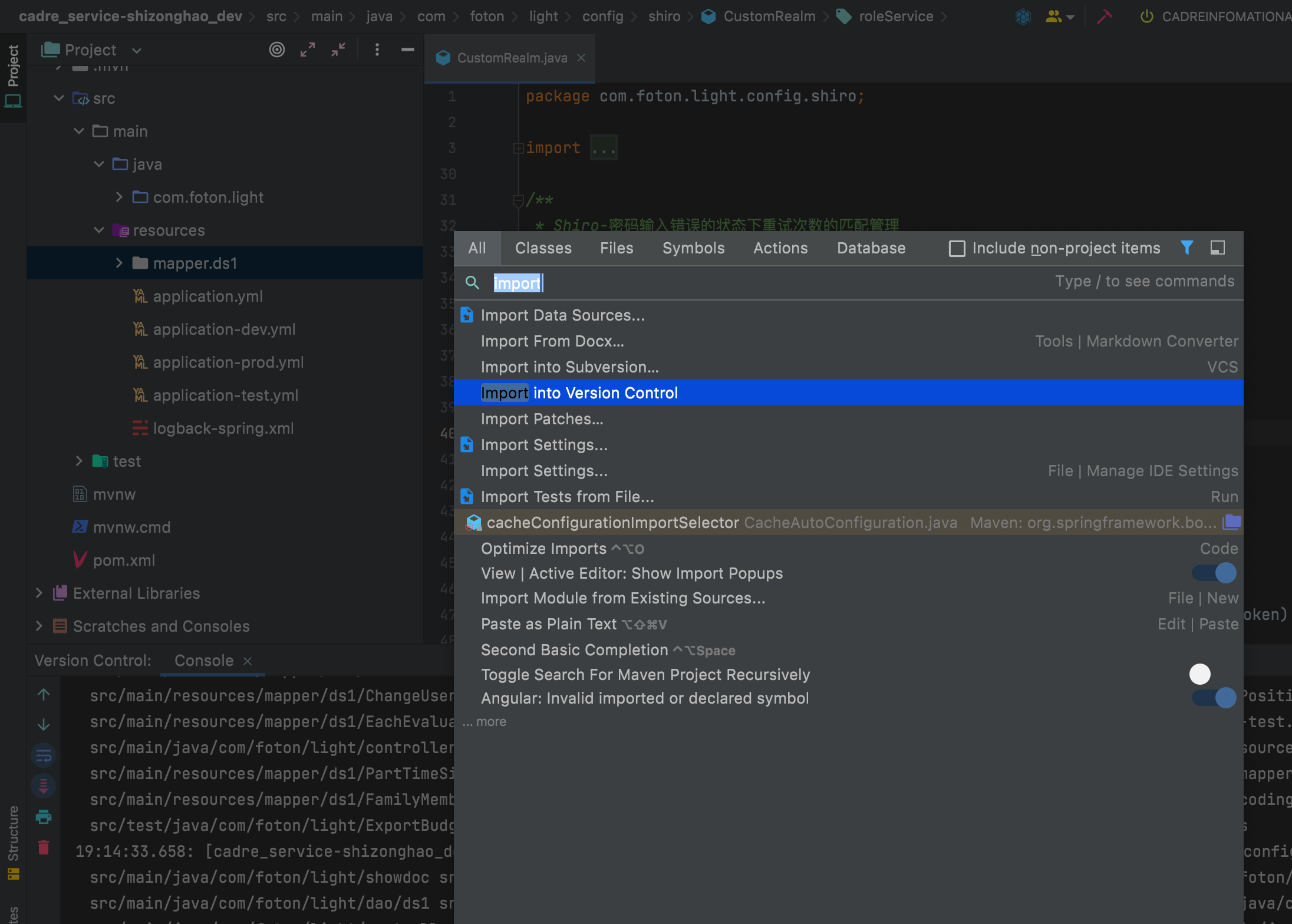Toggle Show Import Popups switch off
The height and width of the screenshot is (924, 1292).
tap(1214, 573)
